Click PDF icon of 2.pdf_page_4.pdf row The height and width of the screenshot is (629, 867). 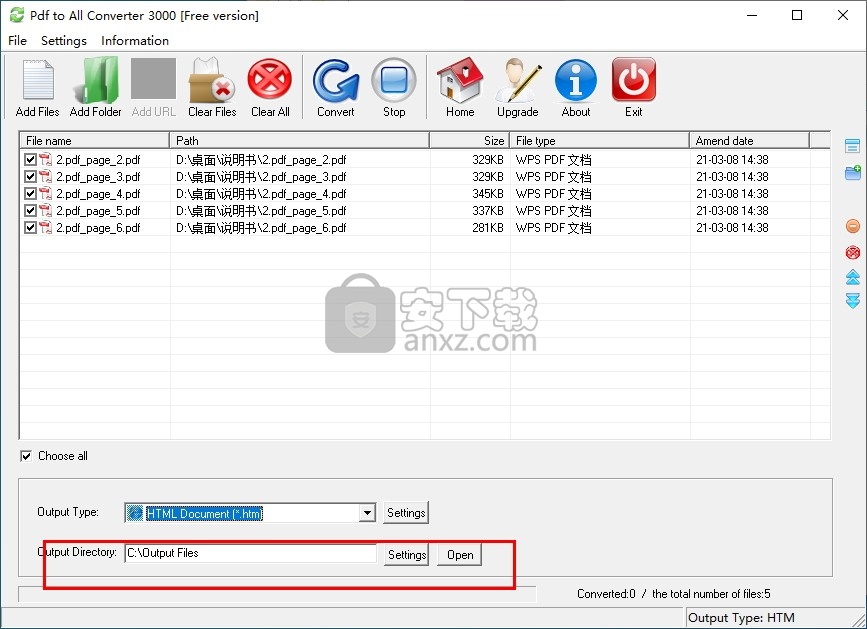pos(45,193)
